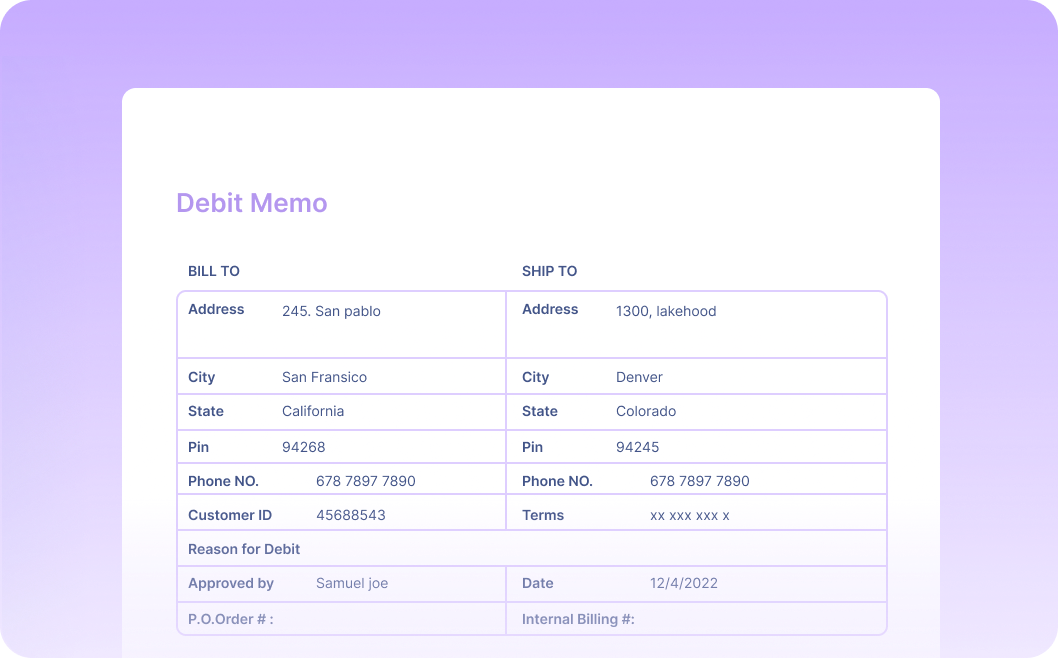Click the Date value 12/4/2022
Image resolution: width=1060 pixels, height=658 pixels.
(x=682, y=583)
